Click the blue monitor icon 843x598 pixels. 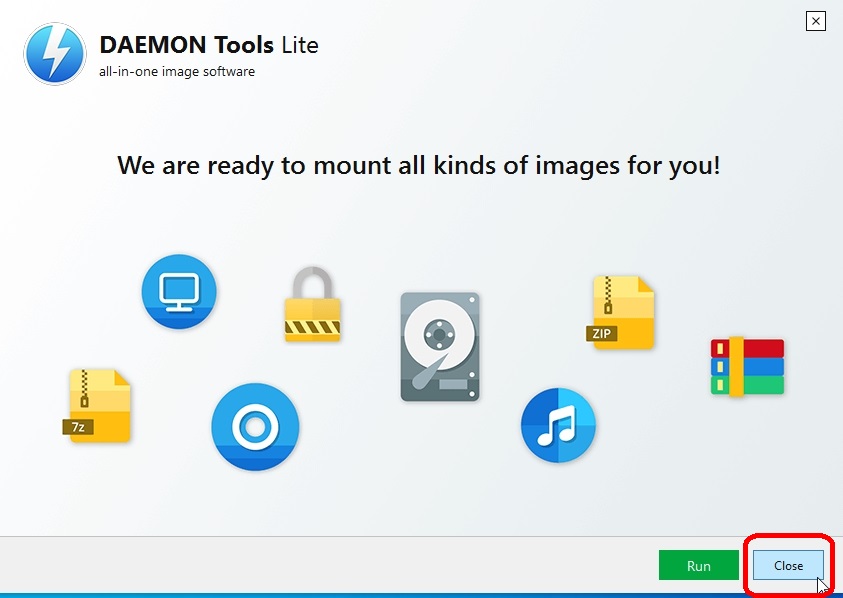click(x=179, y=291)
